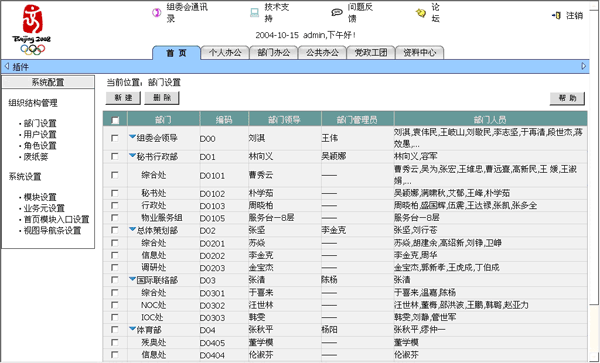This screenshot has width=600, height=363.
Task: Open the 资料中心 tab
Action: [x=419, y=53]
